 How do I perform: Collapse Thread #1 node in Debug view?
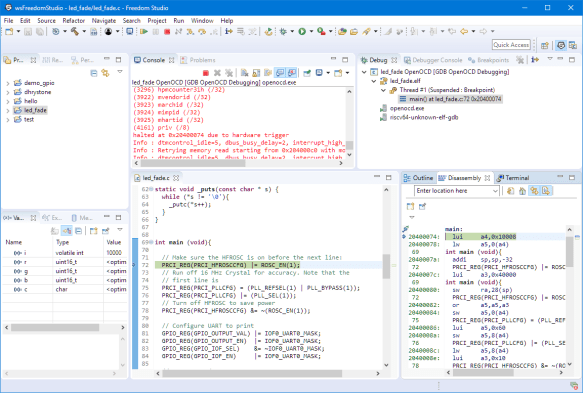(x=383, y=90)
